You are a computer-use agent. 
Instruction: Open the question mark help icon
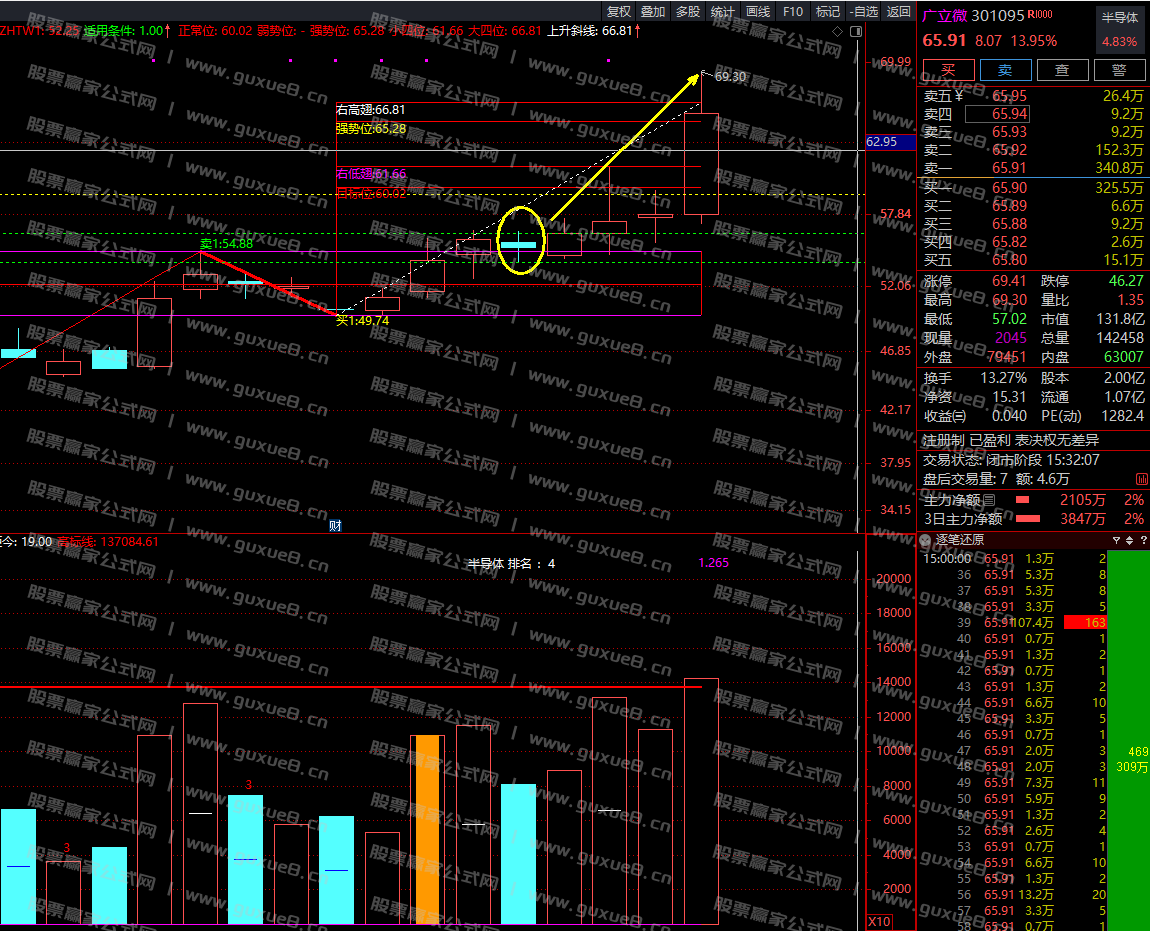[x=1142, y=540]
